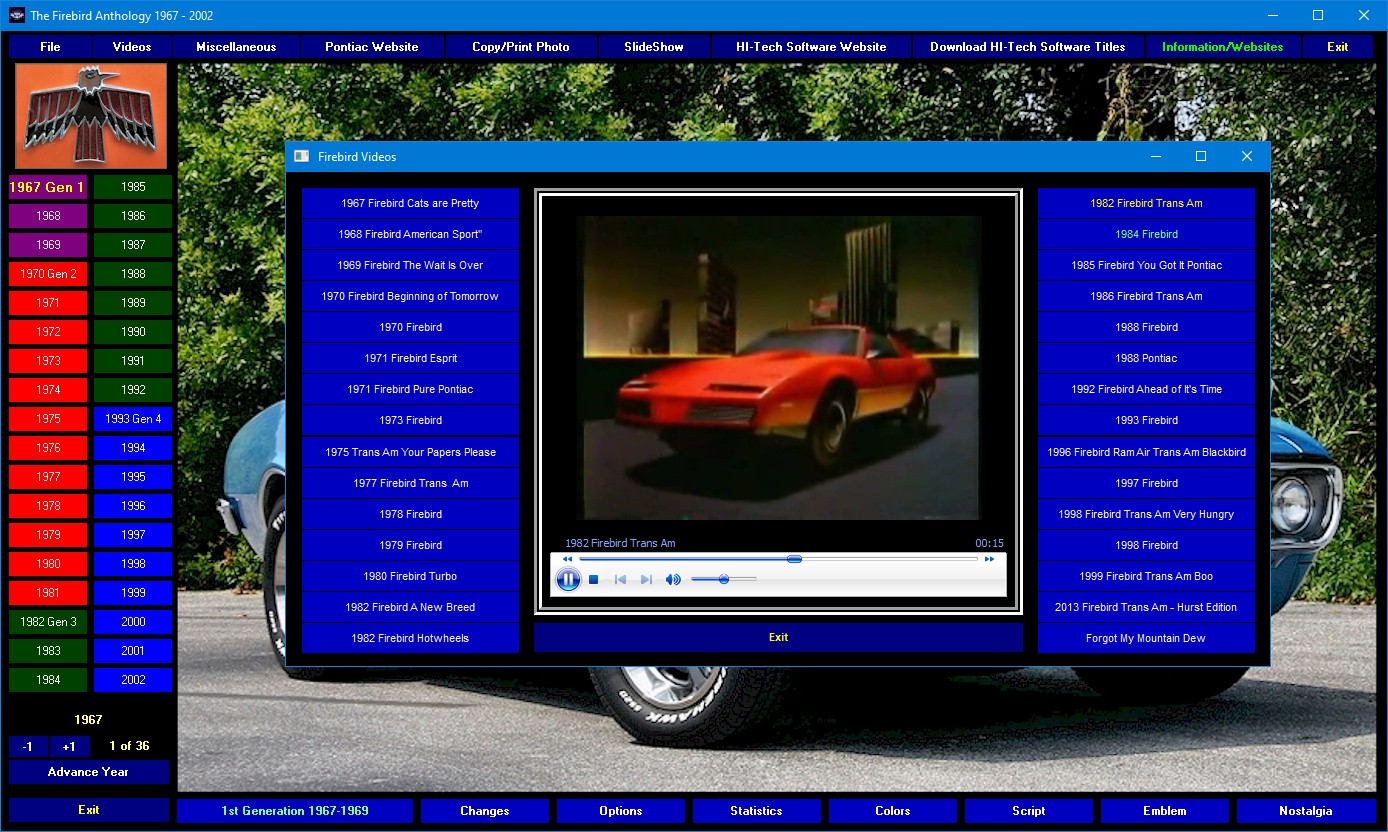
Task: Click the +1 photo stepper button
Action: point(69,746)
